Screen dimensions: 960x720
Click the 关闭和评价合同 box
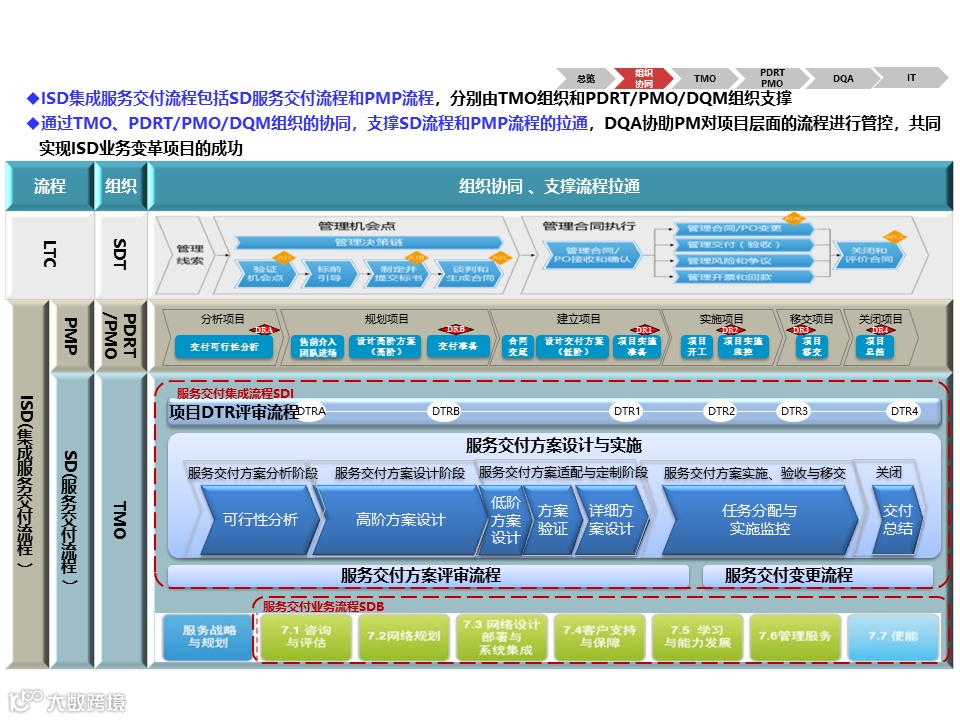coord(868,255)
